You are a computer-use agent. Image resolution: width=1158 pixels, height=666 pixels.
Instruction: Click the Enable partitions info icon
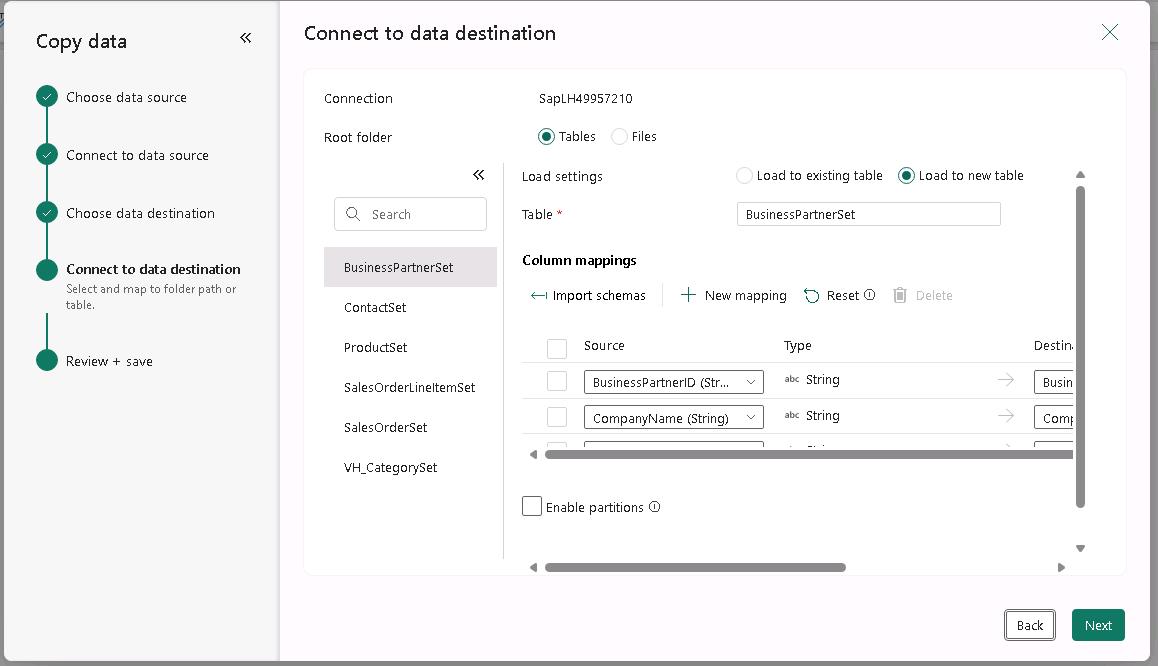[x=654, y=507]
